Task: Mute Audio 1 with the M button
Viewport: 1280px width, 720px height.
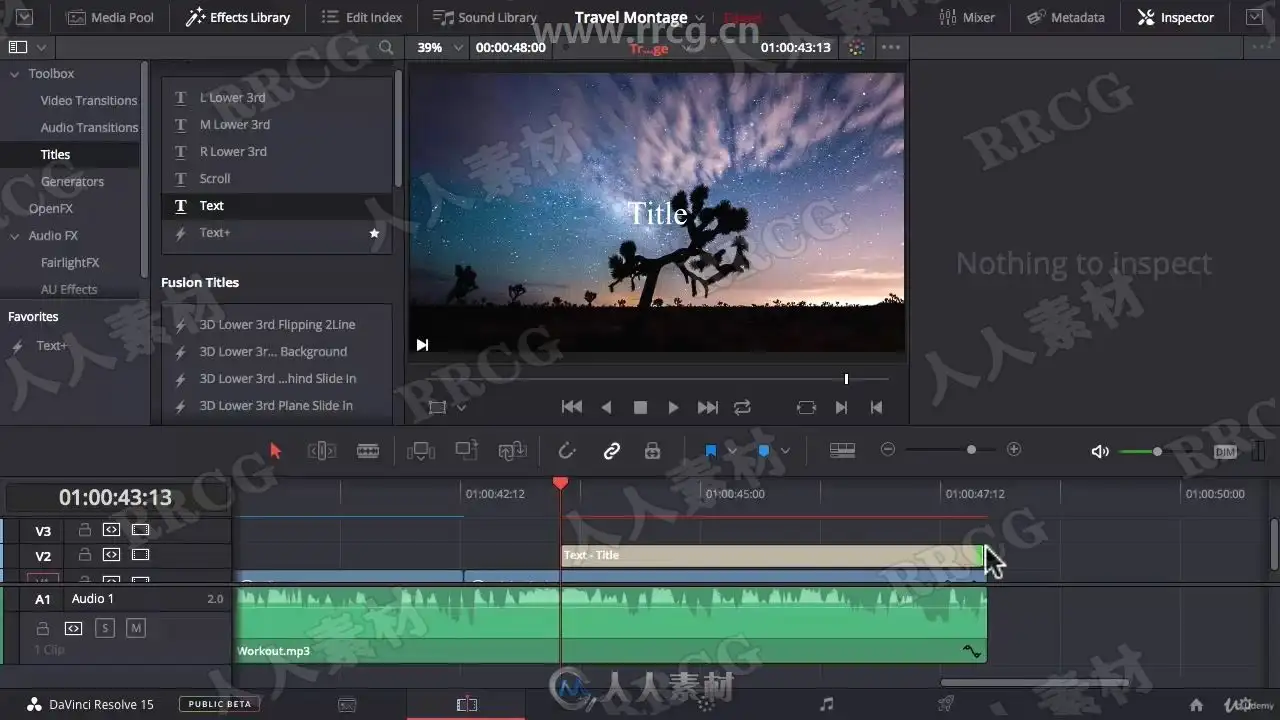Action: [136, 628]
